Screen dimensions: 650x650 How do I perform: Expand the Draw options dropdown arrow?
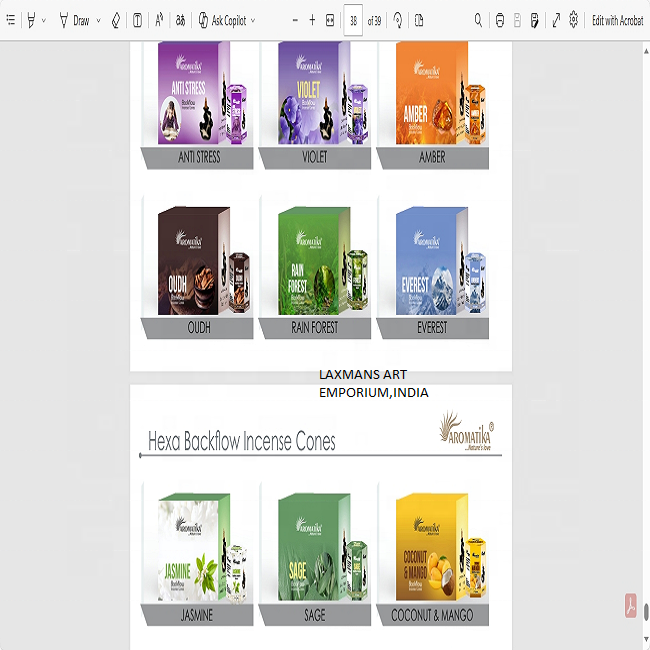(98, 20)
